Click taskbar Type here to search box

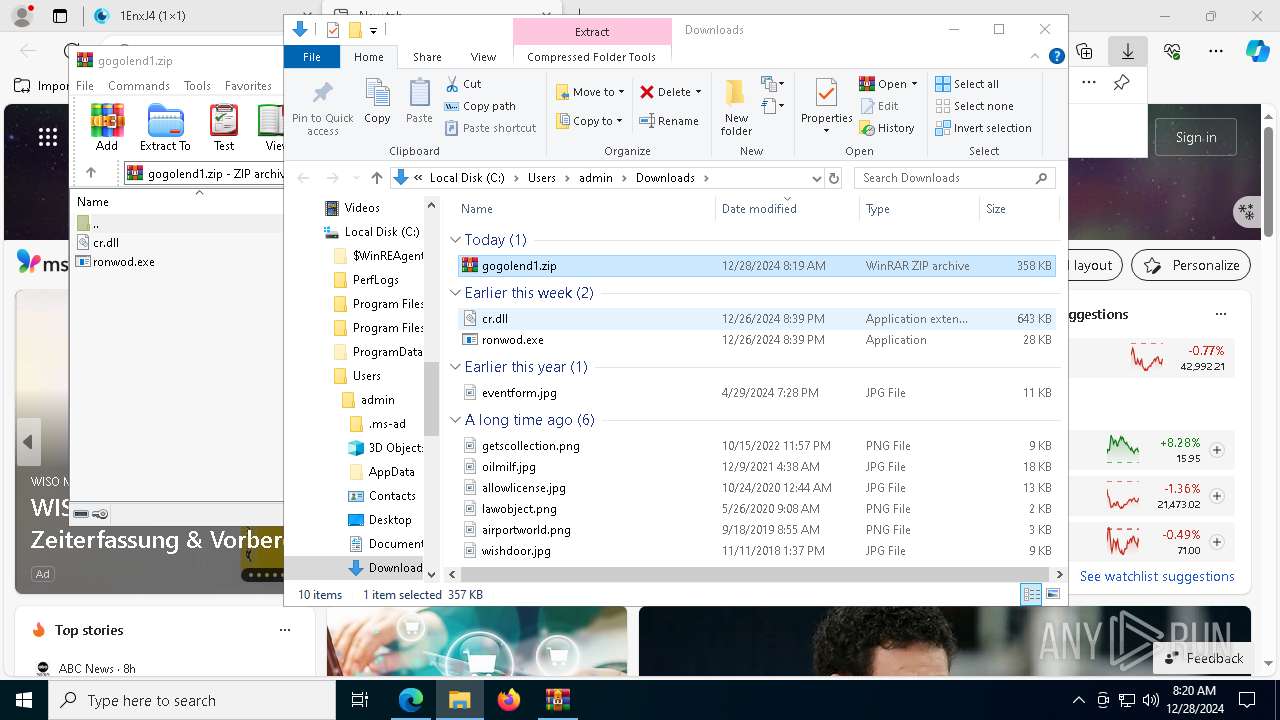pos(192,700)
